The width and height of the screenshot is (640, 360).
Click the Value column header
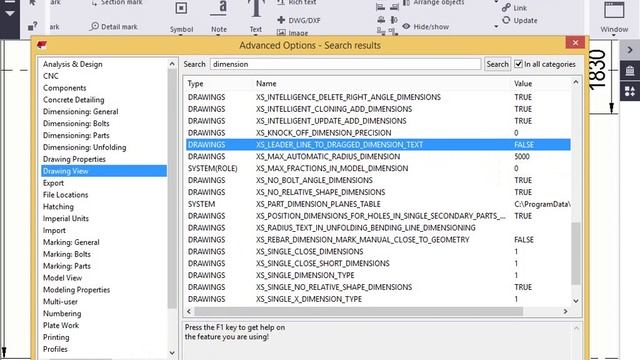point(523,83)
